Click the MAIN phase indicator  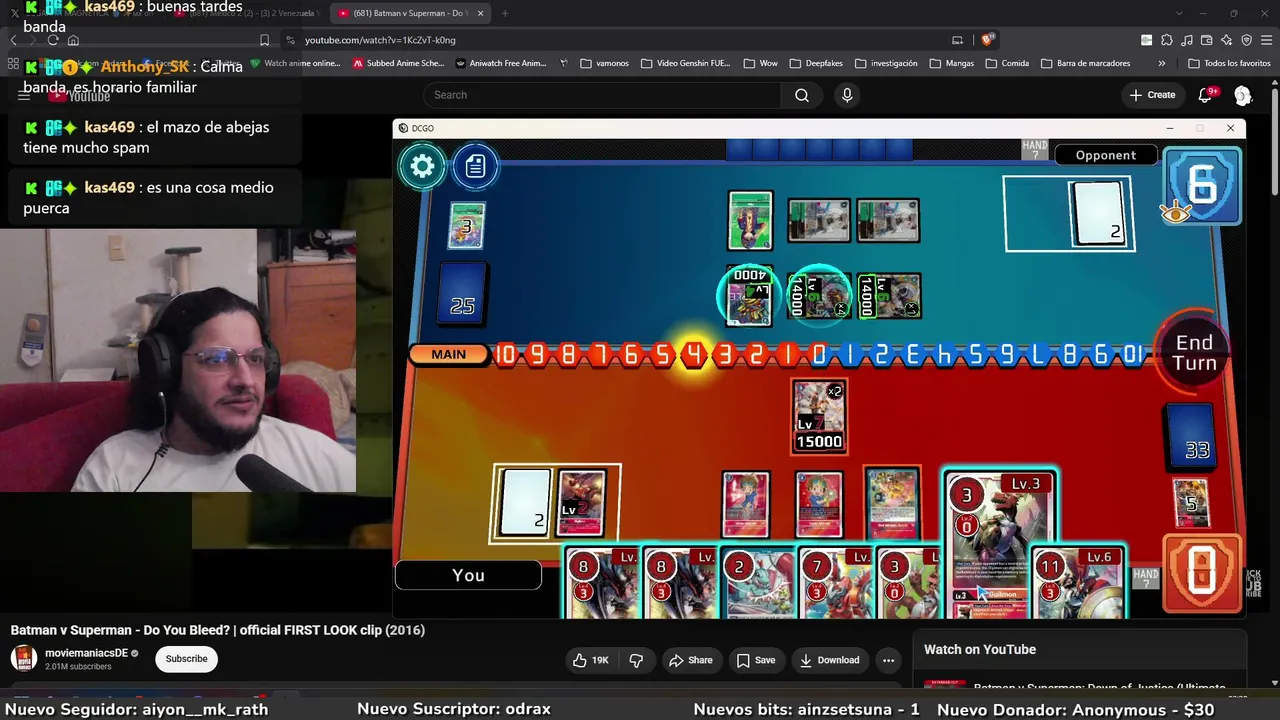tap(448, 354)
